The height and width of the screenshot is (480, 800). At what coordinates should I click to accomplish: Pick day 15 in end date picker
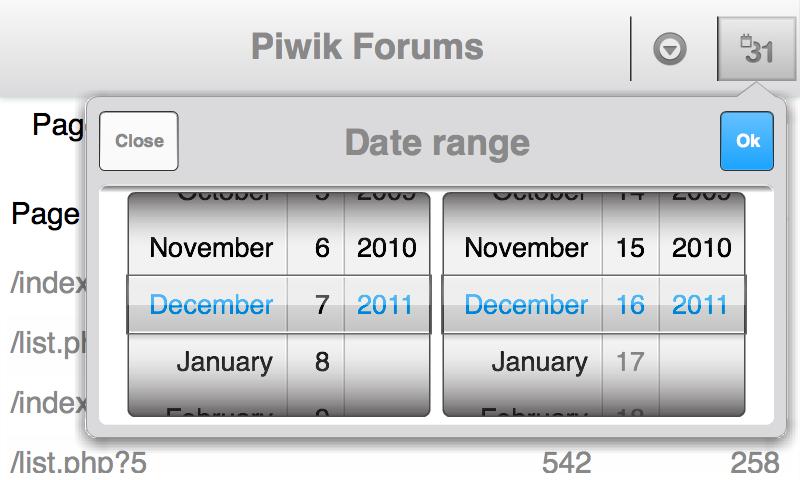[630, 248]
